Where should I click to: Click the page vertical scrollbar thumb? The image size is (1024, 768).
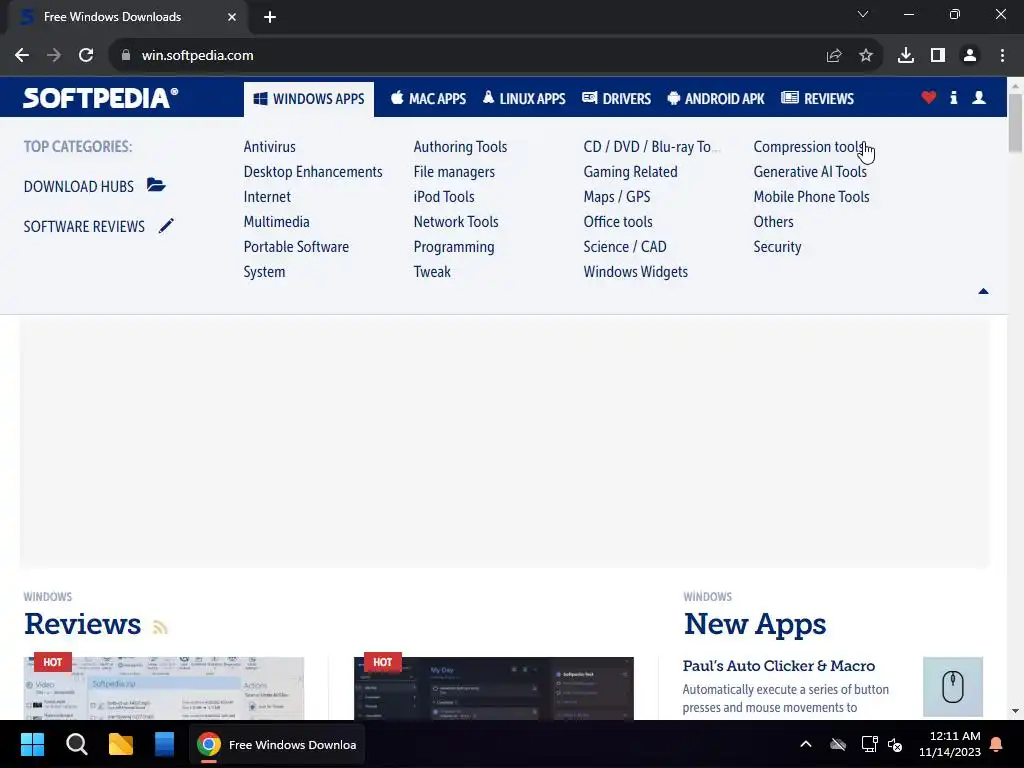pos(1015,122)
